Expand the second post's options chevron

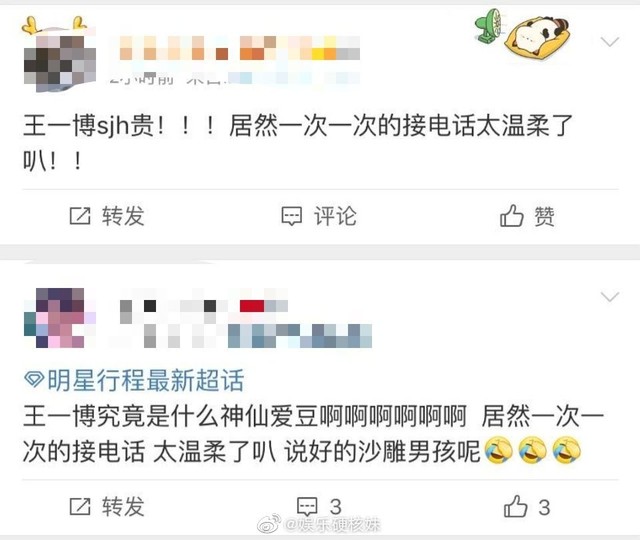[x=610, y=297]
